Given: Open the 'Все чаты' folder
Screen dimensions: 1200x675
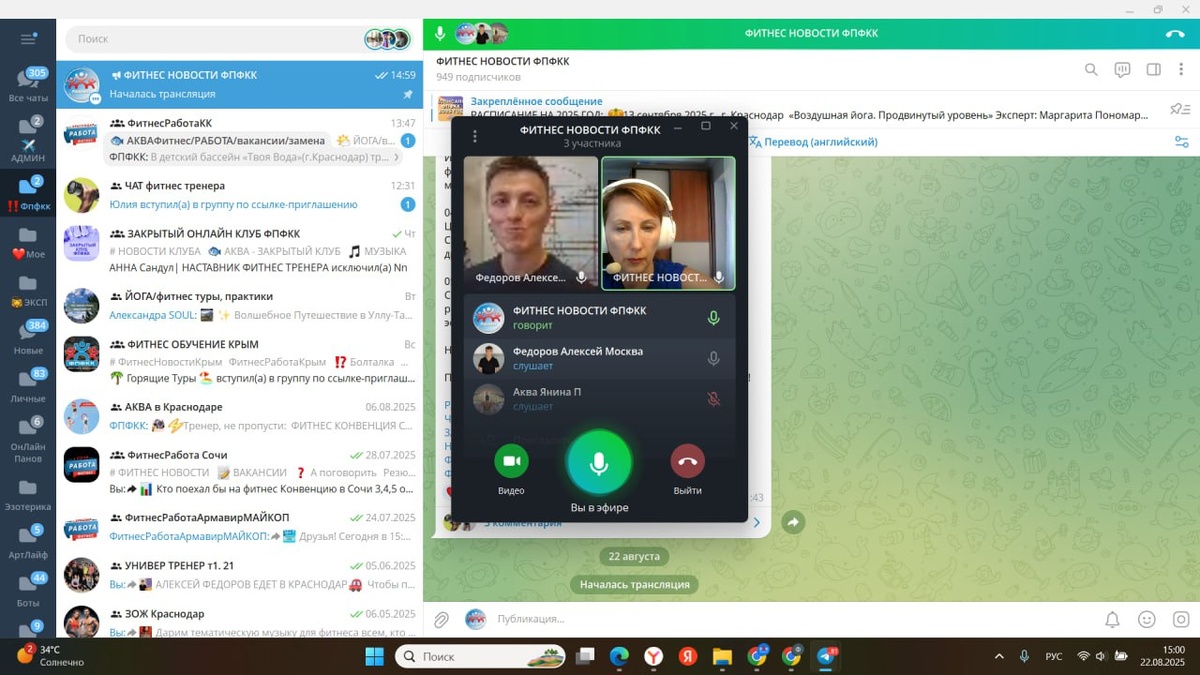Looking at the screenshot, I should 28,87.
